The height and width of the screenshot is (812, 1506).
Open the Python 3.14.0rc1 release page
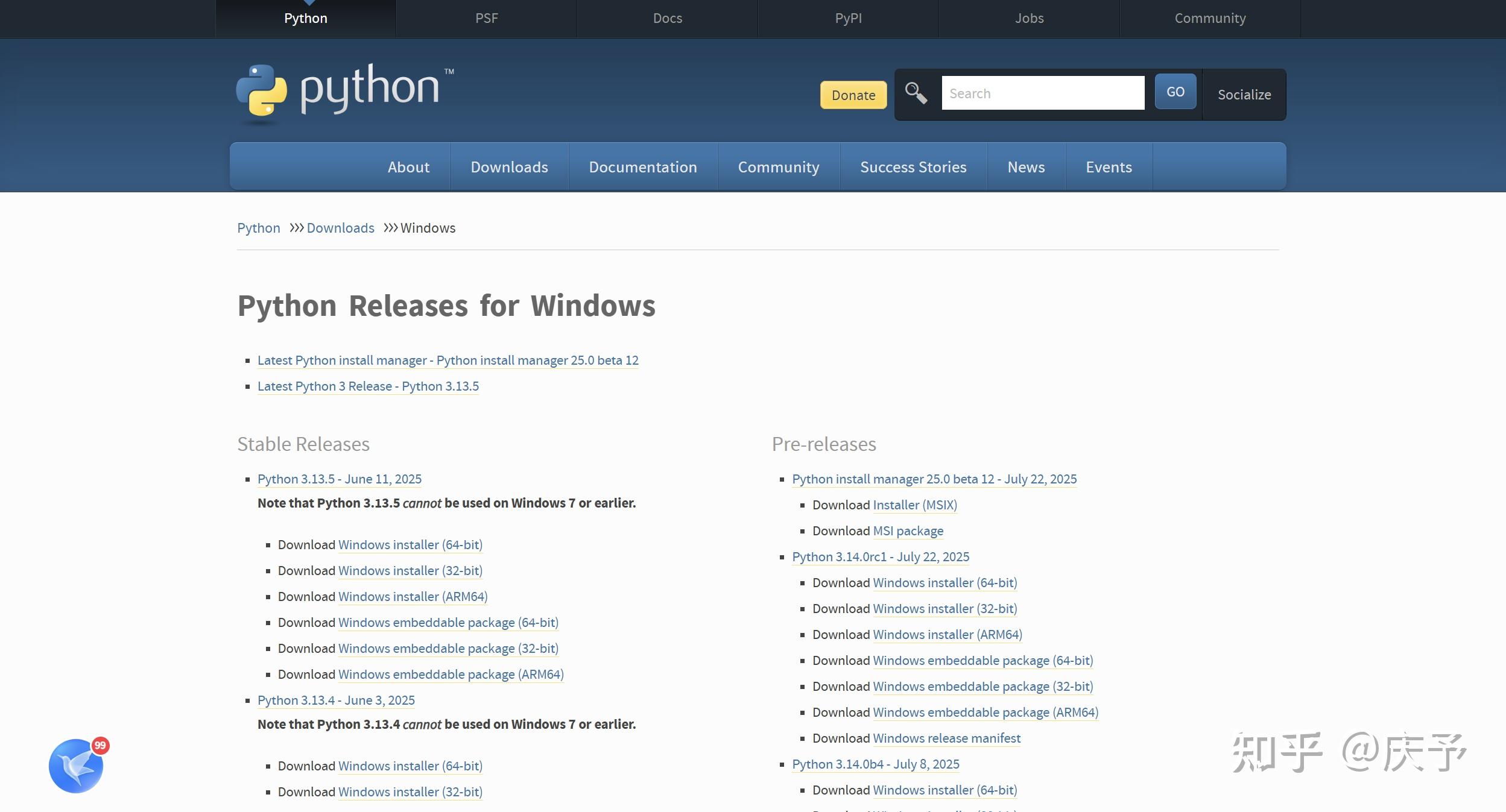point(879,556)
